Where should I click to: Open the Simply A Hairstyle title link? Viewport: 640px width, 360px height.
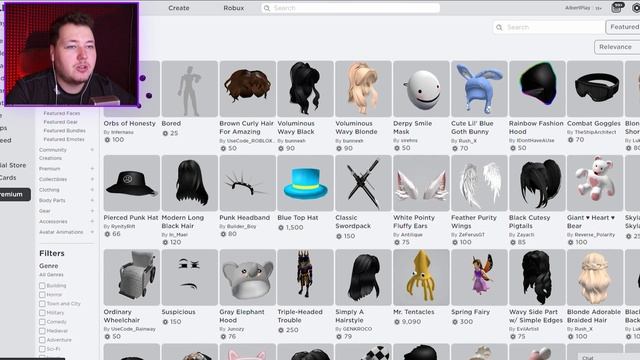tap(349, 316)
